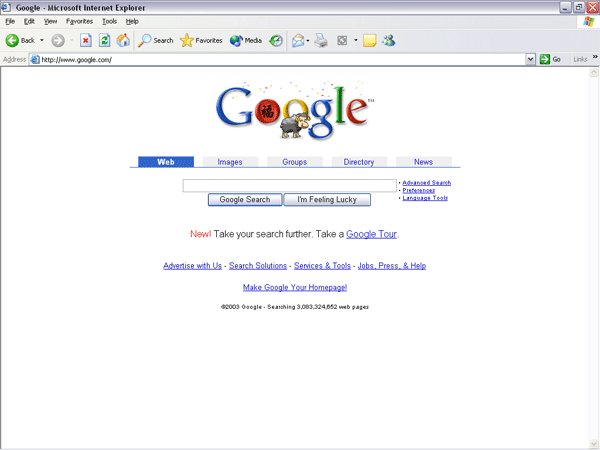Image resolution: width=600 pixels, height=450 pixels.
Task: Stop page loading with the red X icon
Action: (x=86, y=40)
